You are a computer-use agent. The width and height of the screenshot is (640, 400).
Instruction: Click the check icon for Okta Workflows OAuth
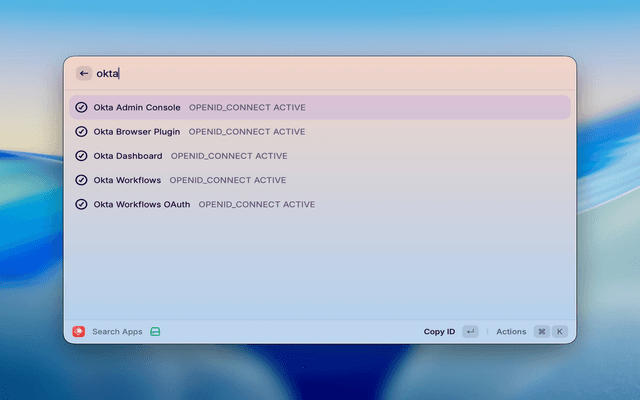(81, 204)
